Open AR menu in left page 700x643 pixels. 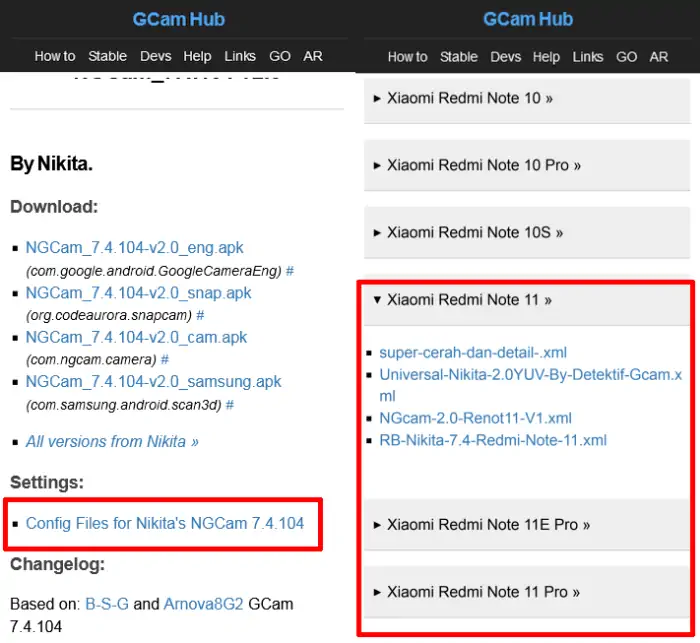312,56
